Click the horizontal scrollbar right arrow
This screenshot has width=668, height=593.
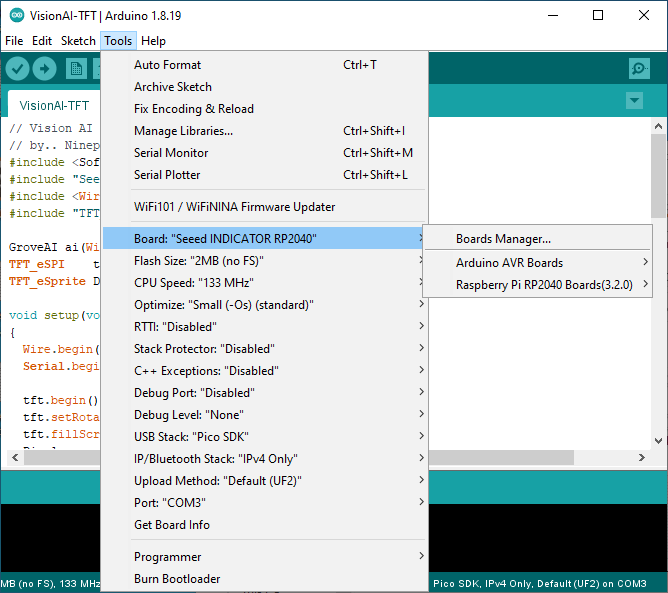[642, 458]
